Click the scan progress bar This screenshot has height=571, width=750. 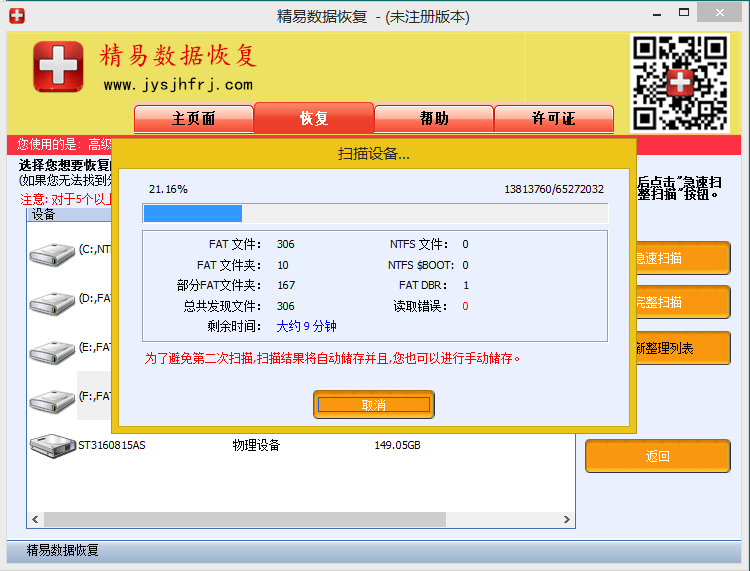[375, 213]
